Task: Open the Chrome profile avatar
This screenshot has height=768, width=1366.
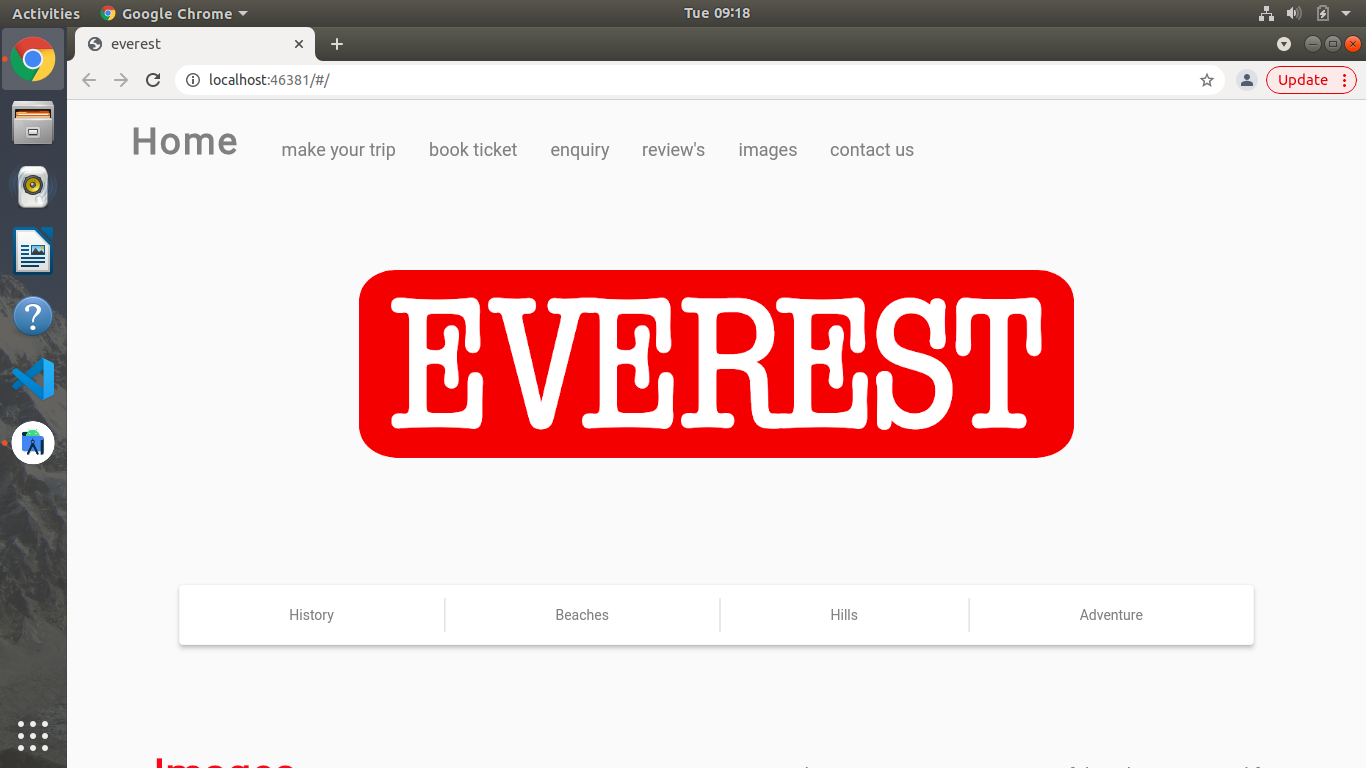Action: [x=1246, y=80]
